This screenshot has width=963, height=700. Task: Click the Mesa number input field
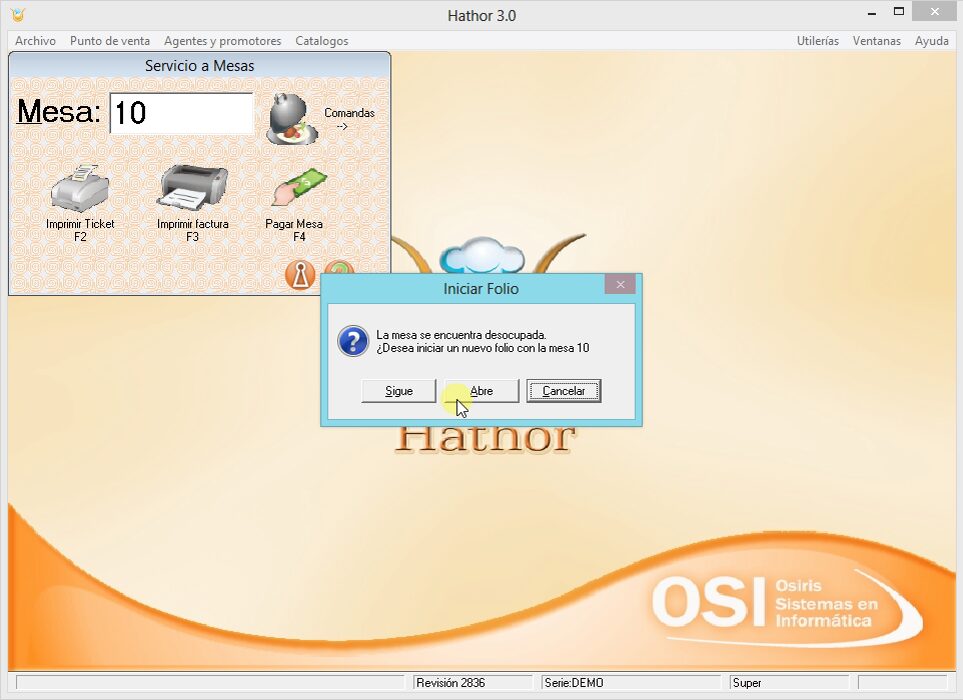(x=182, y=113)
